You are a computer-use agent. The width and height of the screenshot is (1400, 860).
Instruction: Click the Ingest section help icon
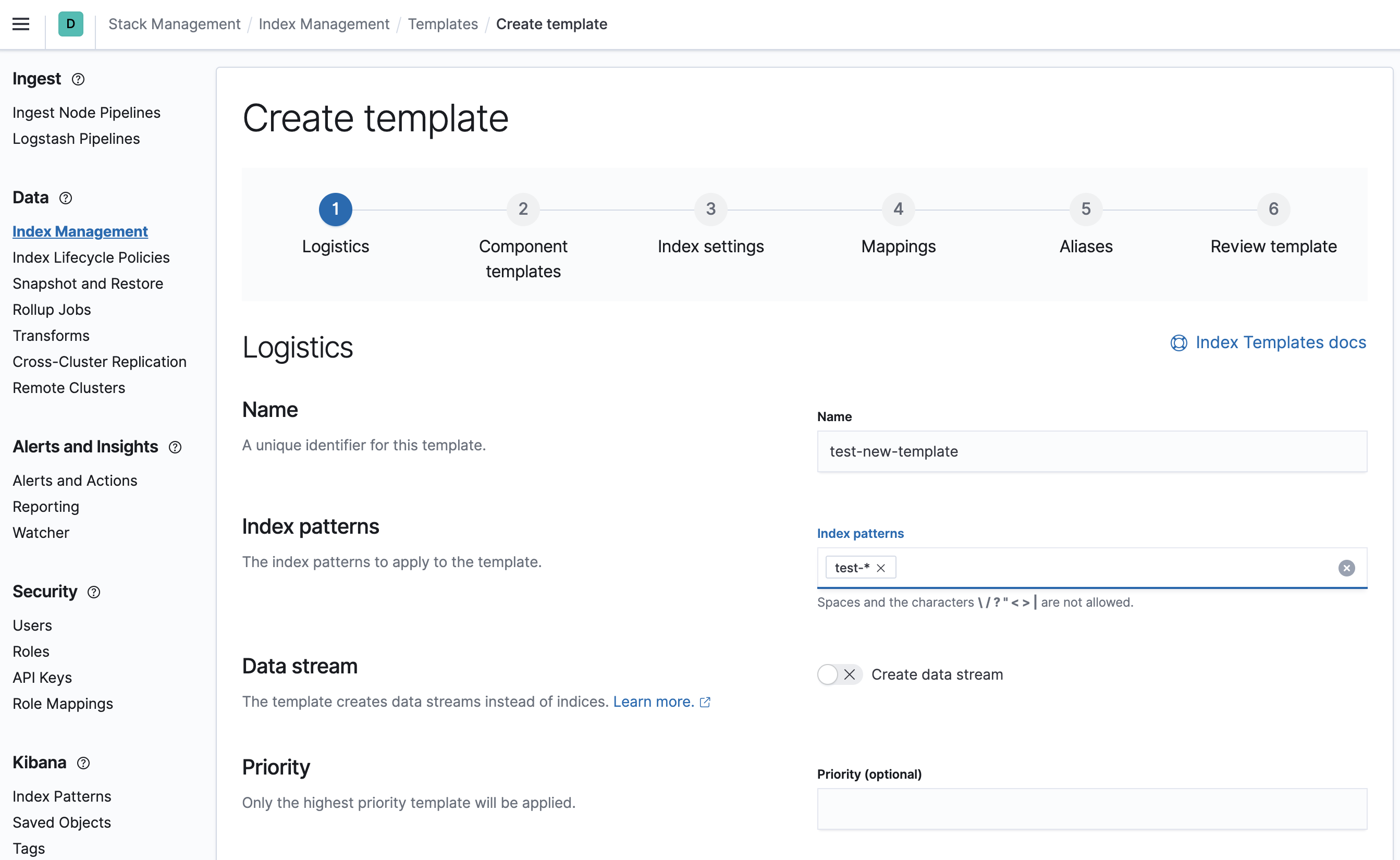79,80
